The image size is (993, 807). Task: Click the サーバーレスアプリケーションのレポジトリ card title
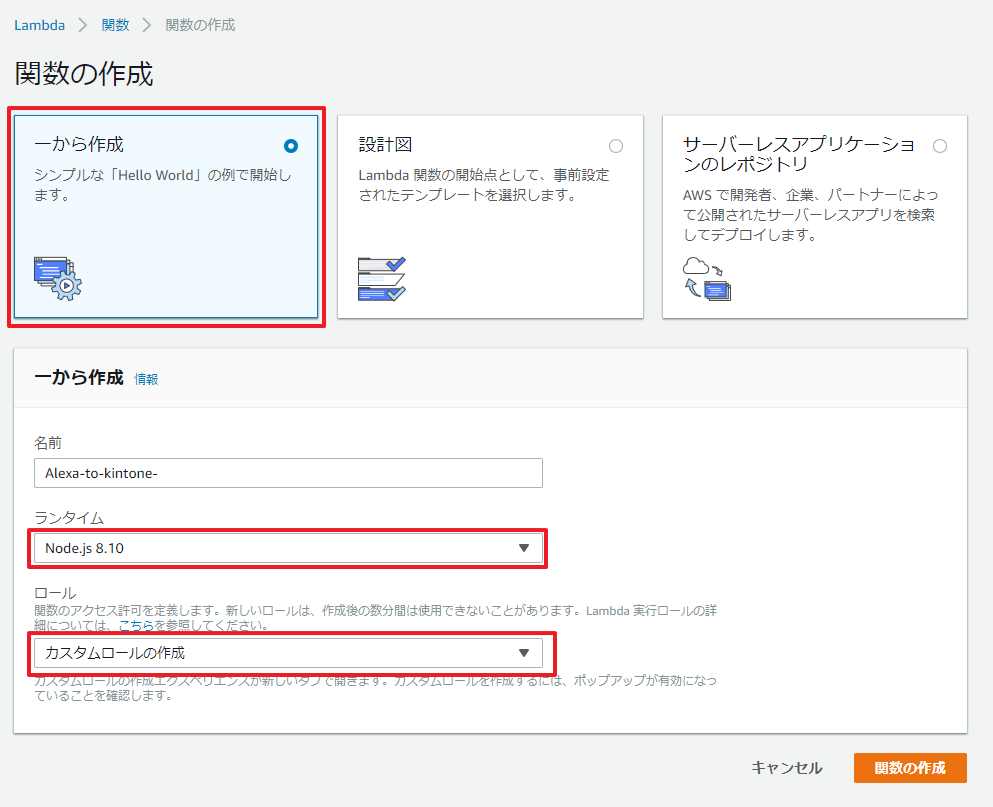click(x=799, y=154)
